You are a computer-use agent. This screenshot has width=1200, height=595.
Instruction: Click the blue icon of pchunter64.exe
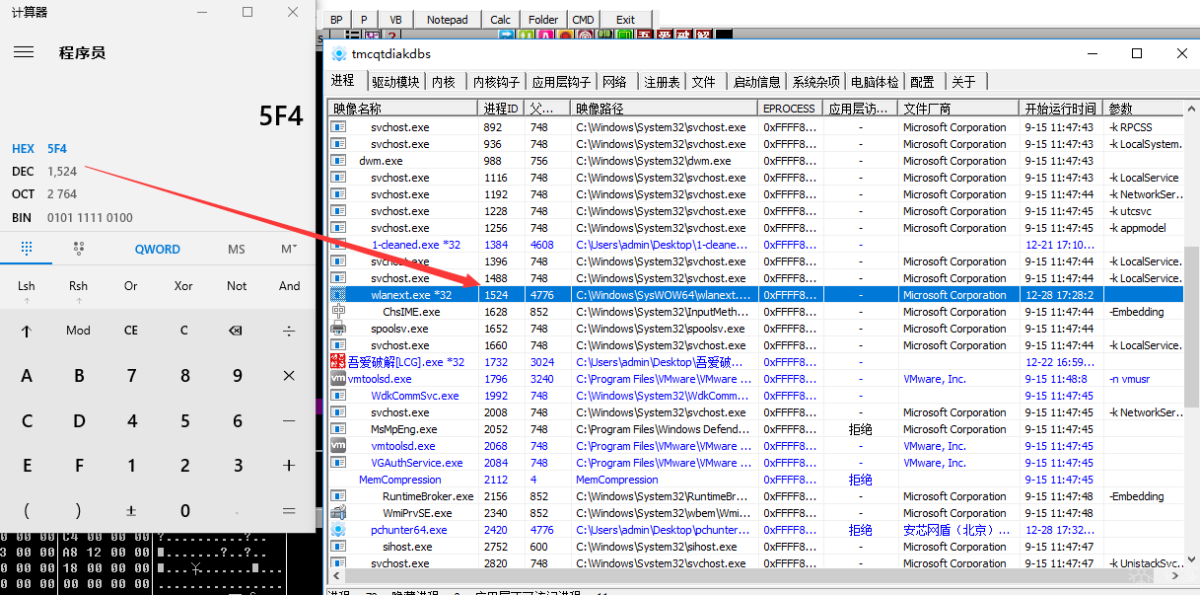[x=338, y=530]
